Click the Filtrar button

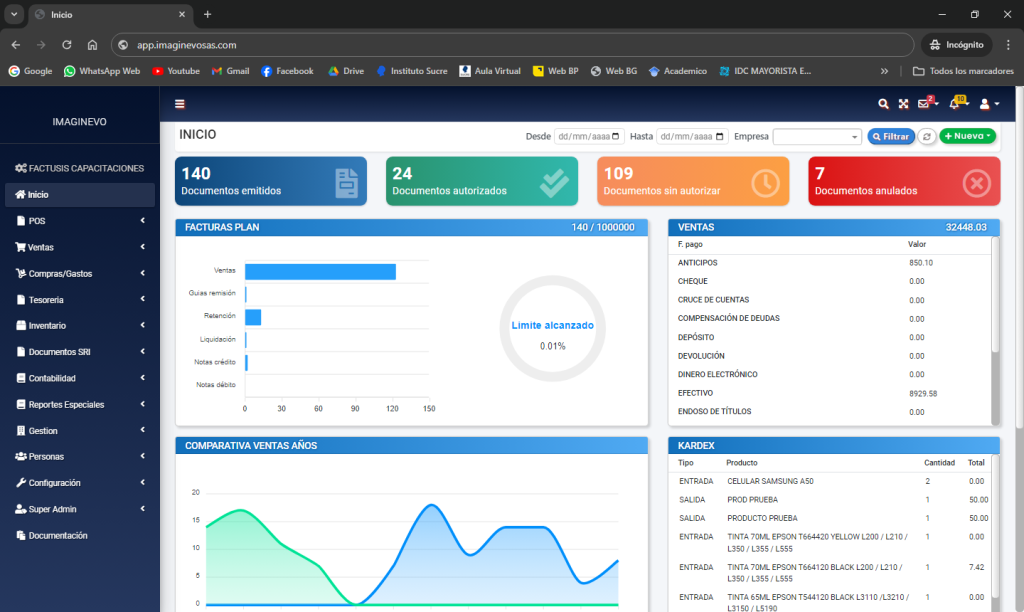(x=890, y=136)
